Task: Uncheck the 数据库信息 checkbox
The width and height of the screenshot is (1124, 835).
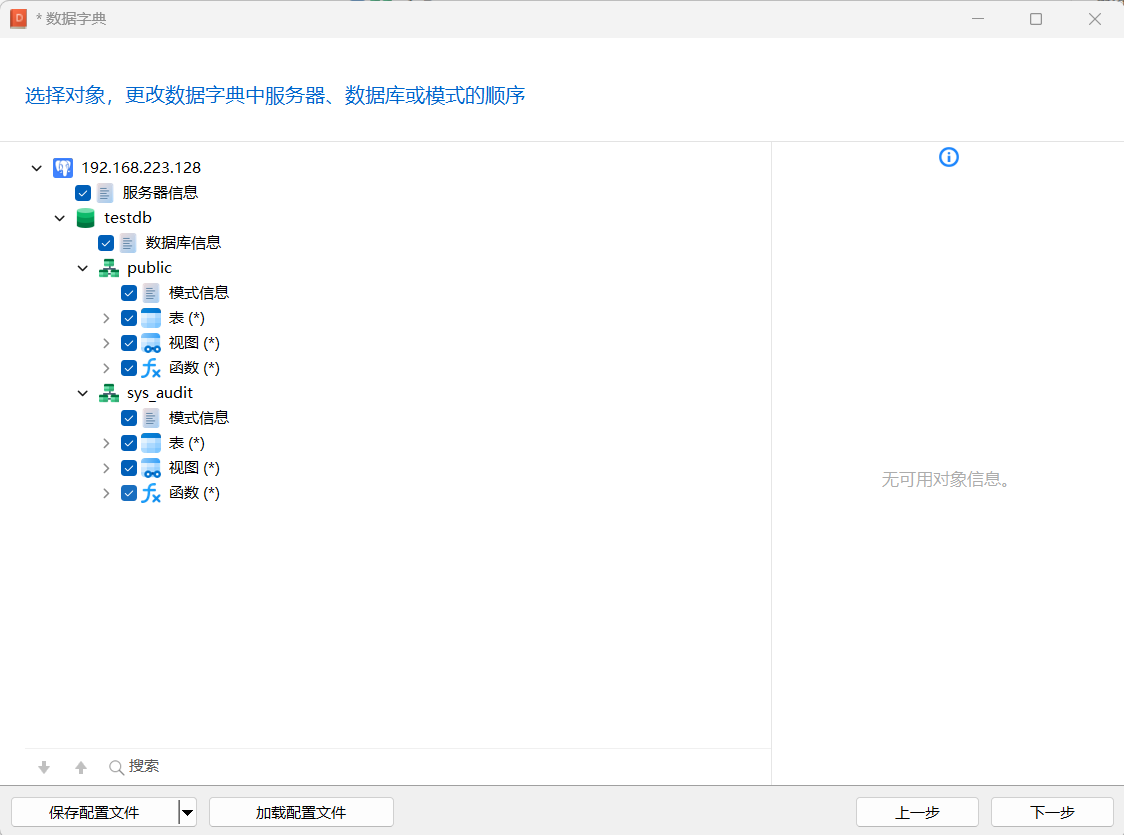Action: 106,243
